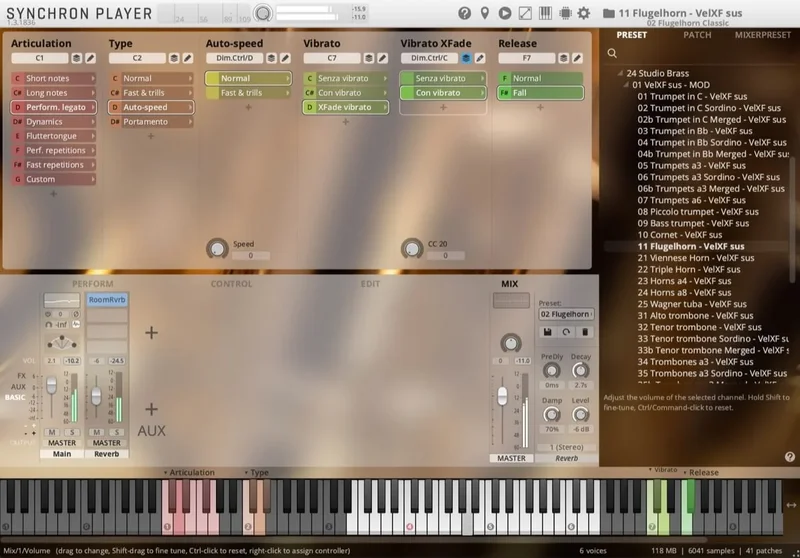Click the play button icon in top toolbar

tap(505, 13)
